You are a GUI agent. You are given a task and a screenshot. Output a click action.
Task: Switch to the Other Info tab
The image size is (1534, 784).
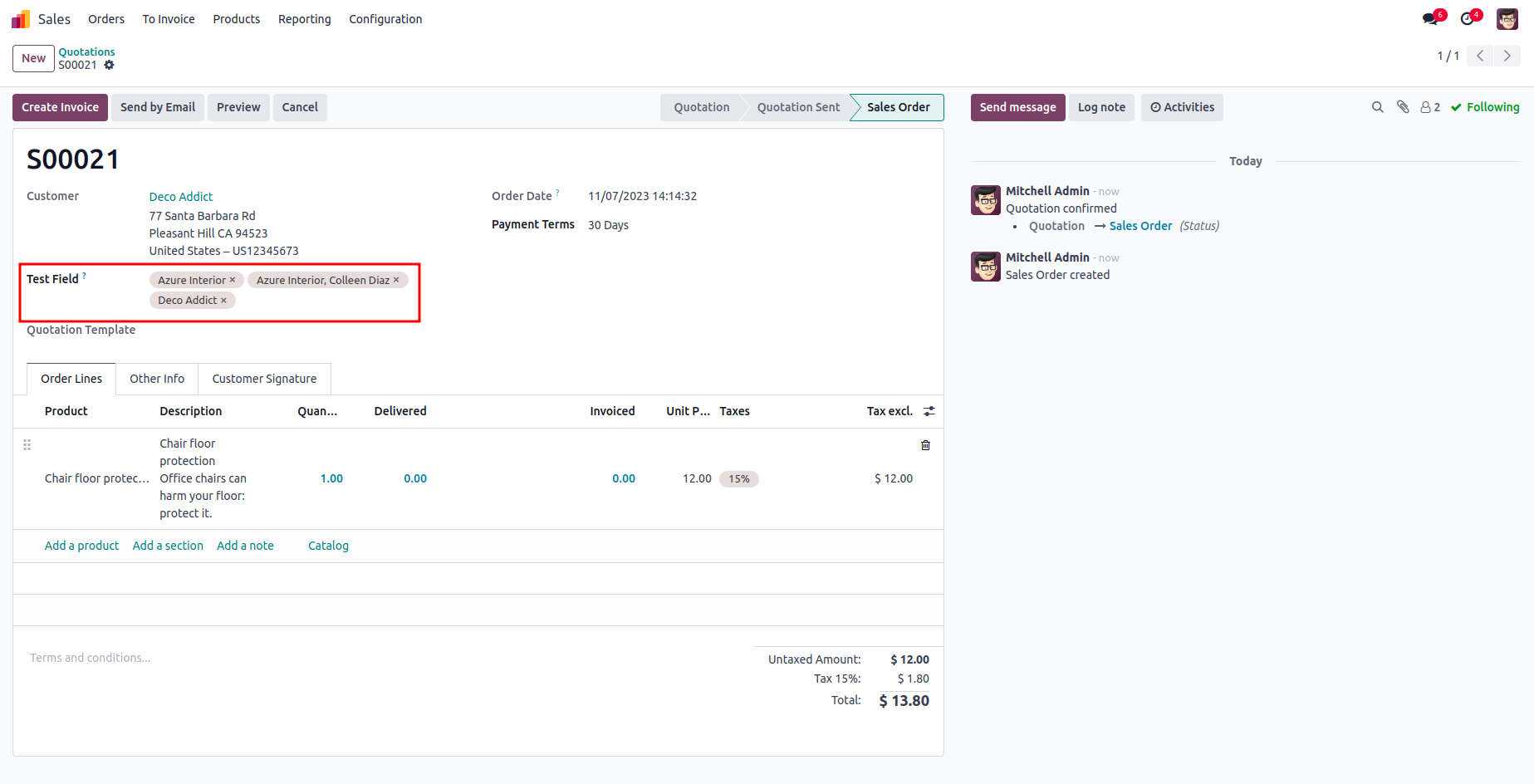157,379
